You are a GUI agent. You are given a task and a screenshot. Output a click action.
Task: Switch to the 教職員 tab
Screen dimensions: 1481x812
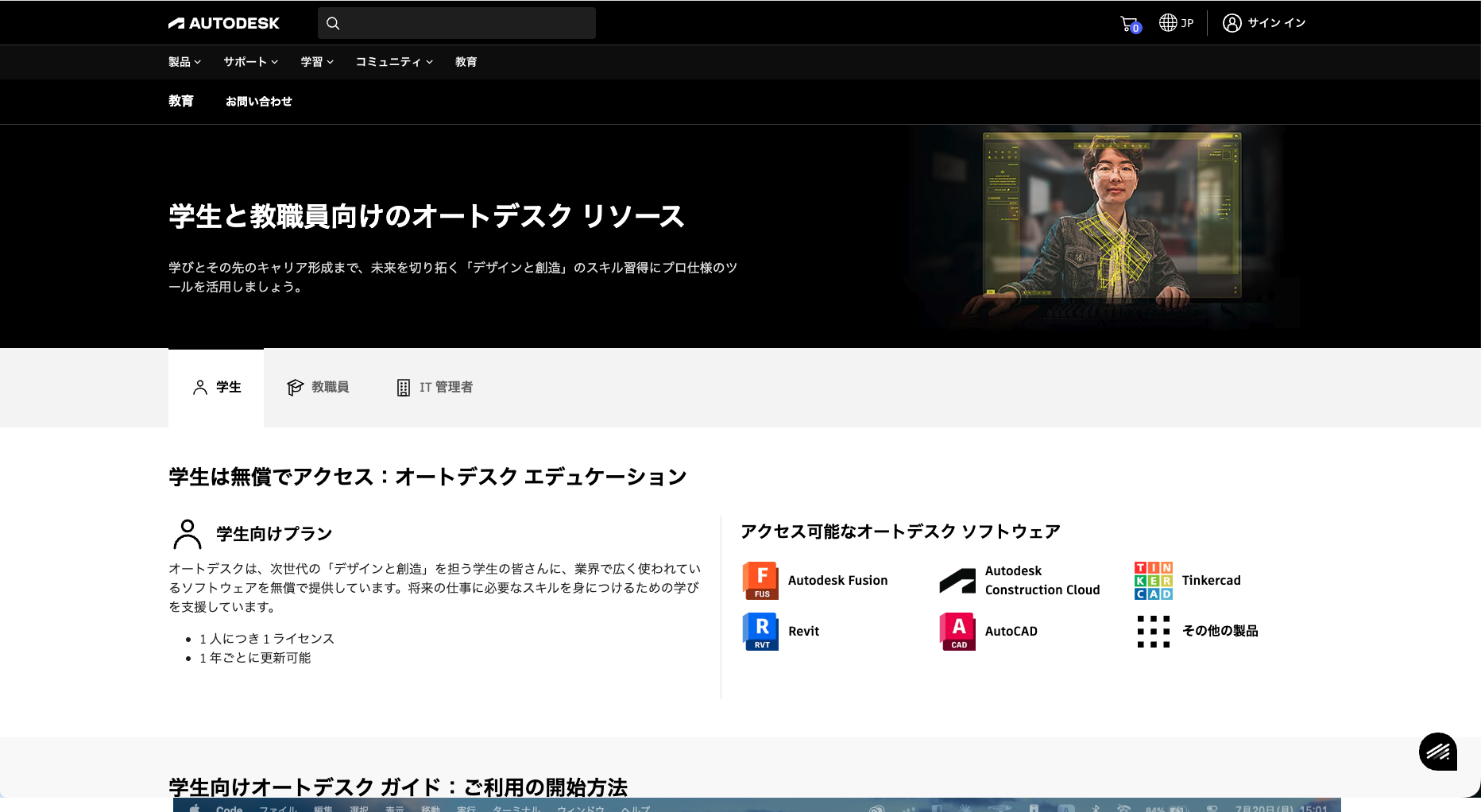[x=318, y=388]
